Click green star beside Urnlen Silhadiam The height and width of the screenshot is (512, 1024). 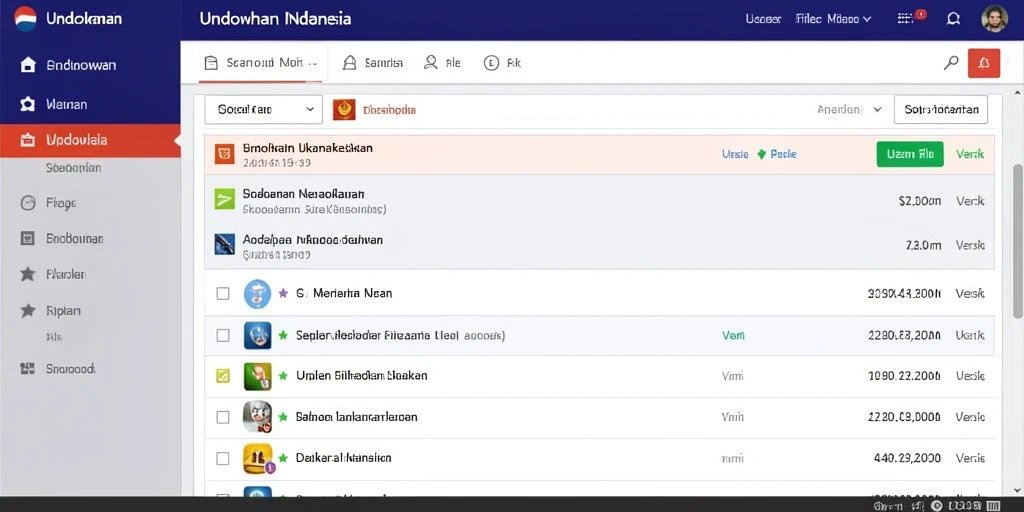(x=283, y=376)
